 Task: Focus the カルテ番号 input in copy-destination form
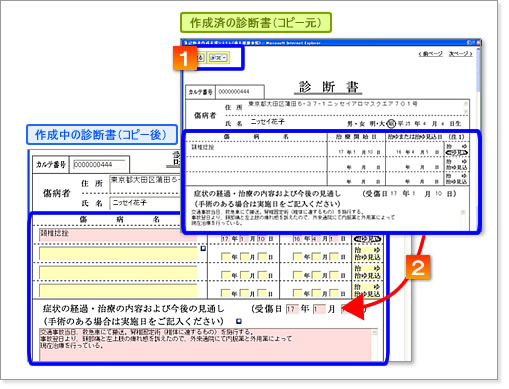click(x=99, y=165)
